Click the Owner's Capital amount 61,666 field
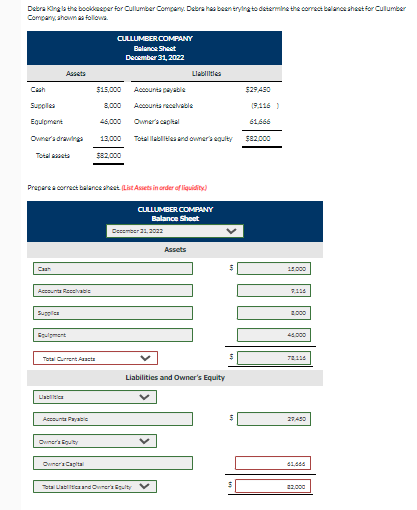417x510 pixels. pos(273,463)
